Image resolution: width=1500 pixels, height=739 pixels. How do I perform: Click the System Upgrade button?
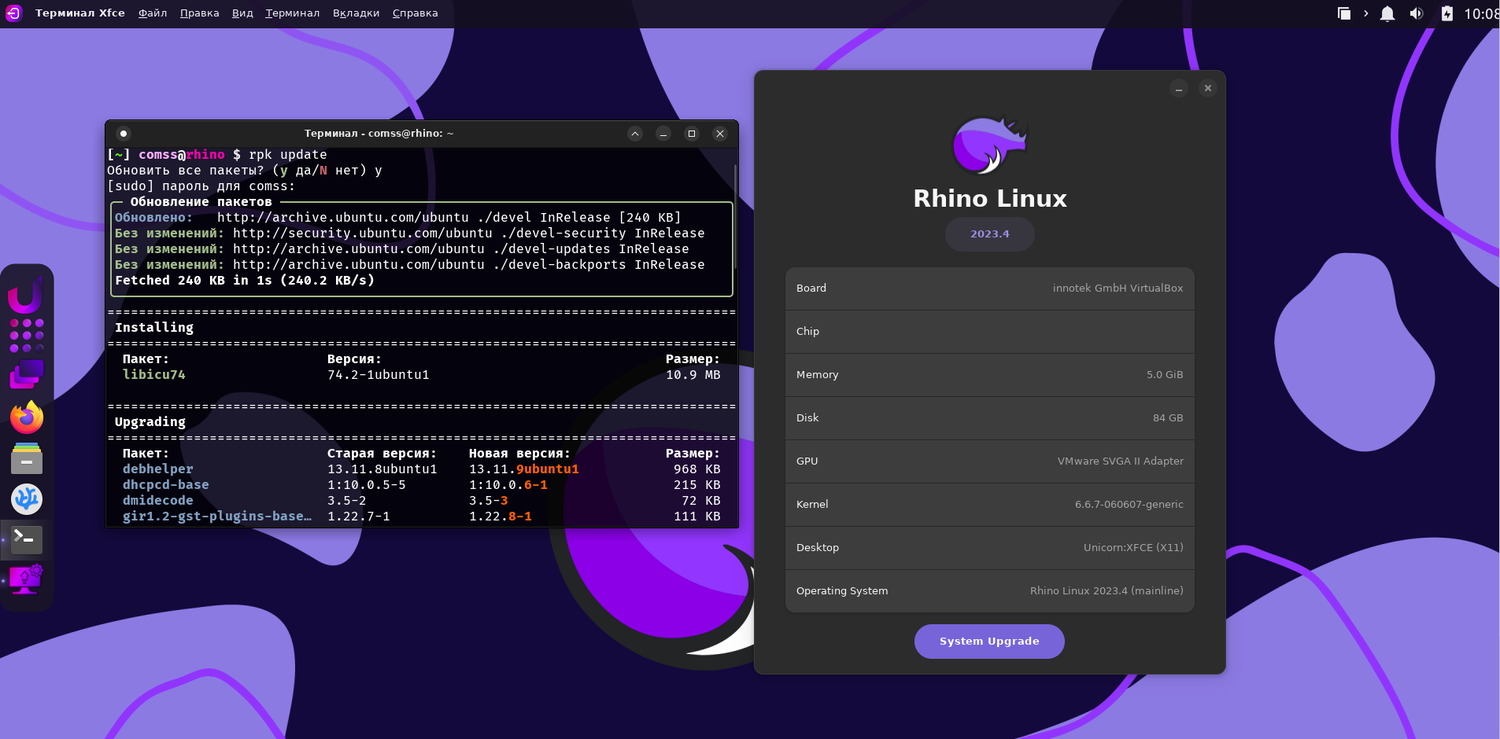coord(989,641)
